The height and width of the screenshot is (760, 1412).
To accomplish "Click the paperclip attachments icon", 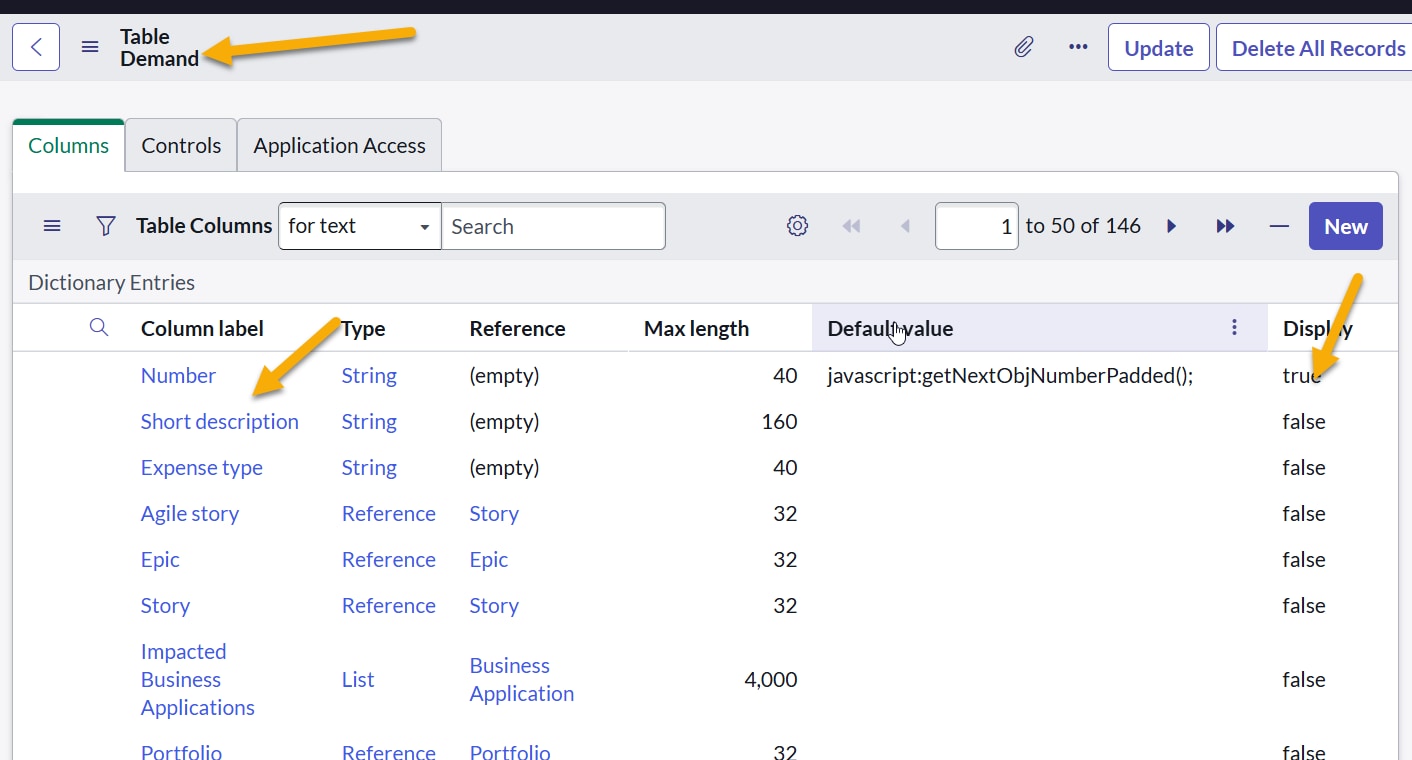I will coord(1023,47).
